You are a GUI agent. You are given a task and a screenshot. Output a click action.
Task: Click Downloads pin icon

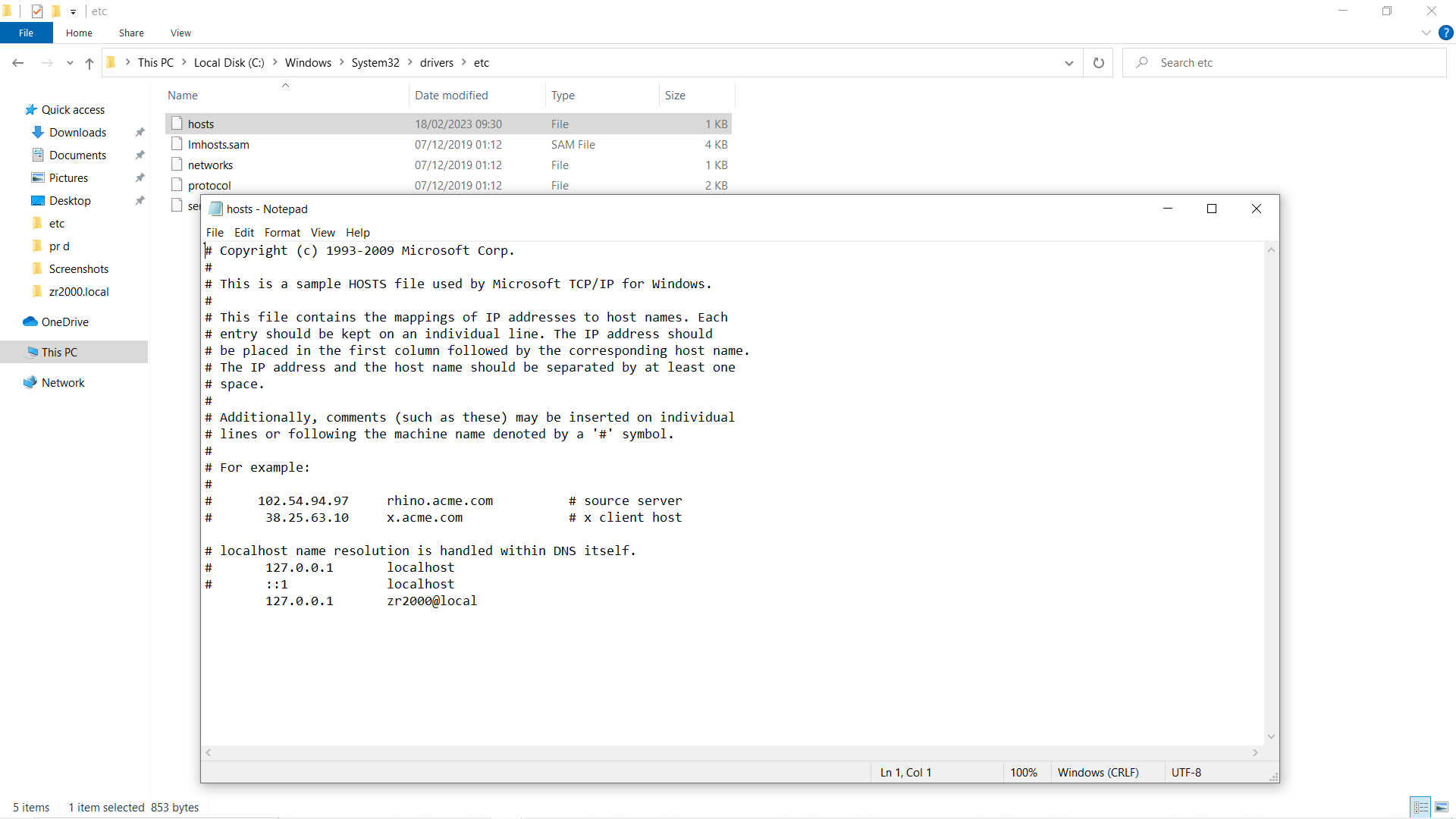click(140, 133)
